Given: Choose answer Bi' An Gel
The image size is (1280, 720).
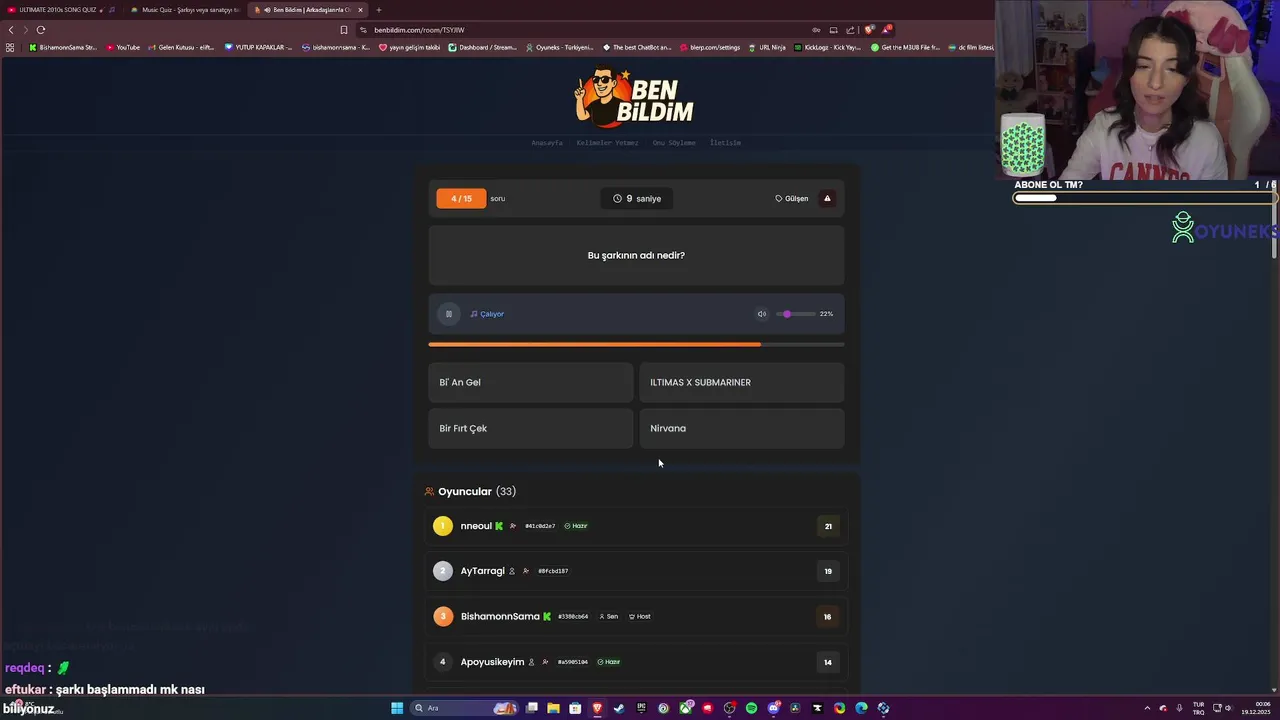Looking at the screenshot, I should point(530,382).
